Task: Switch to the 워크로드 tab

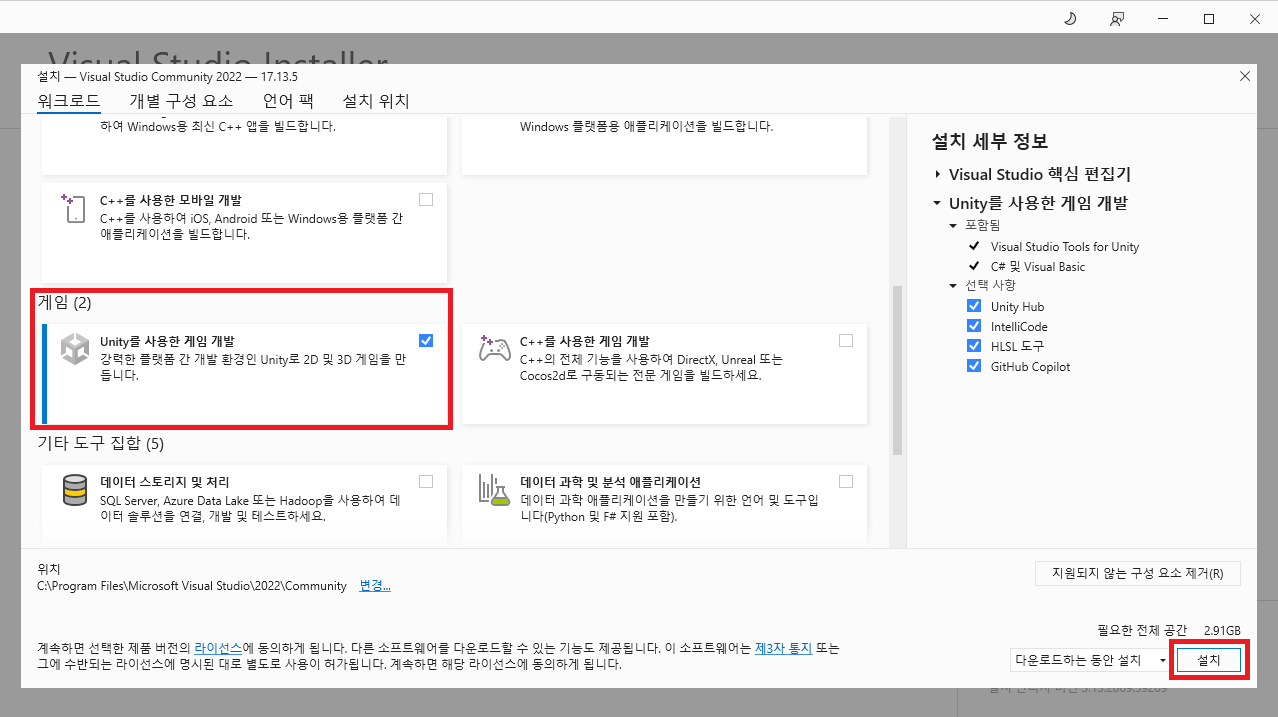Action: [69, 101]
